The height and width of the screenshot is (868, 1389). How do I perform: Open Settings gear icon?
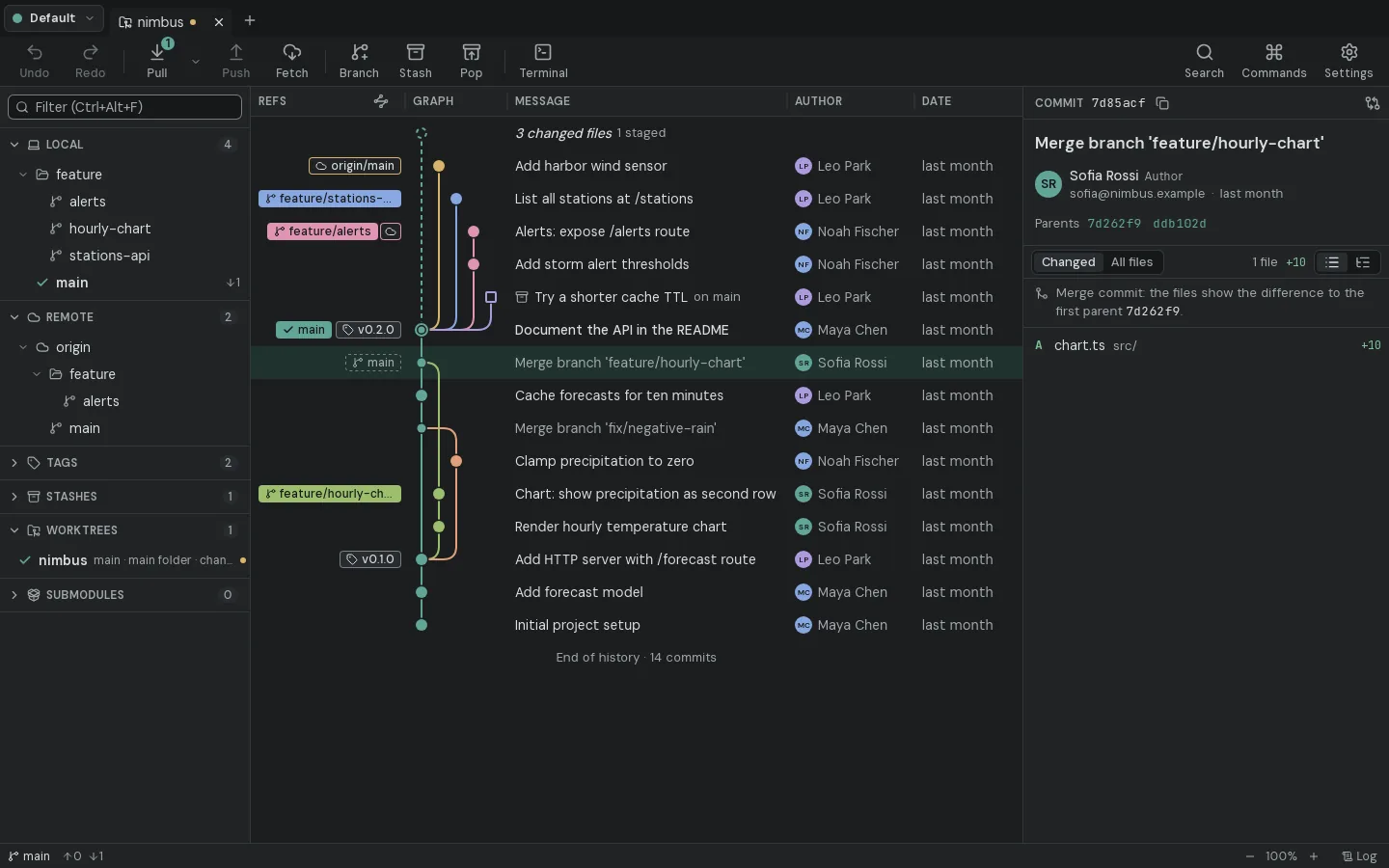(x=1348, y=61)
